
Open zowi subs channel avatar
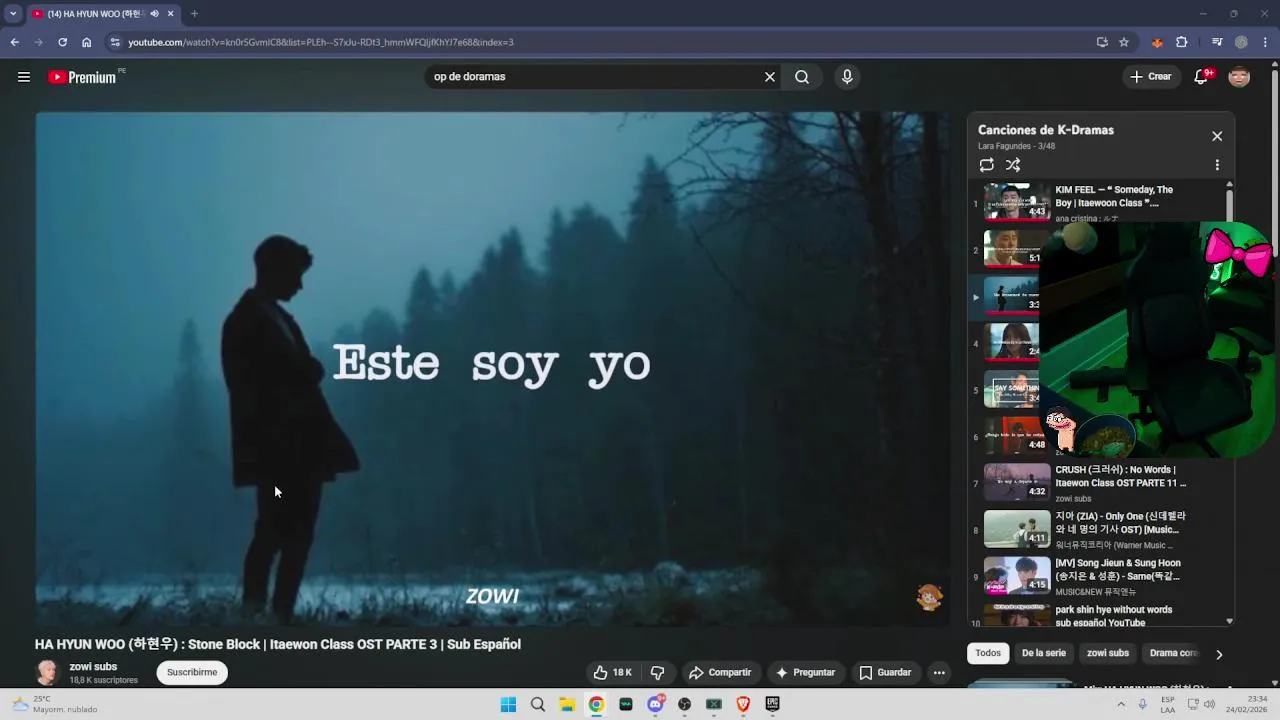(47, 673)
